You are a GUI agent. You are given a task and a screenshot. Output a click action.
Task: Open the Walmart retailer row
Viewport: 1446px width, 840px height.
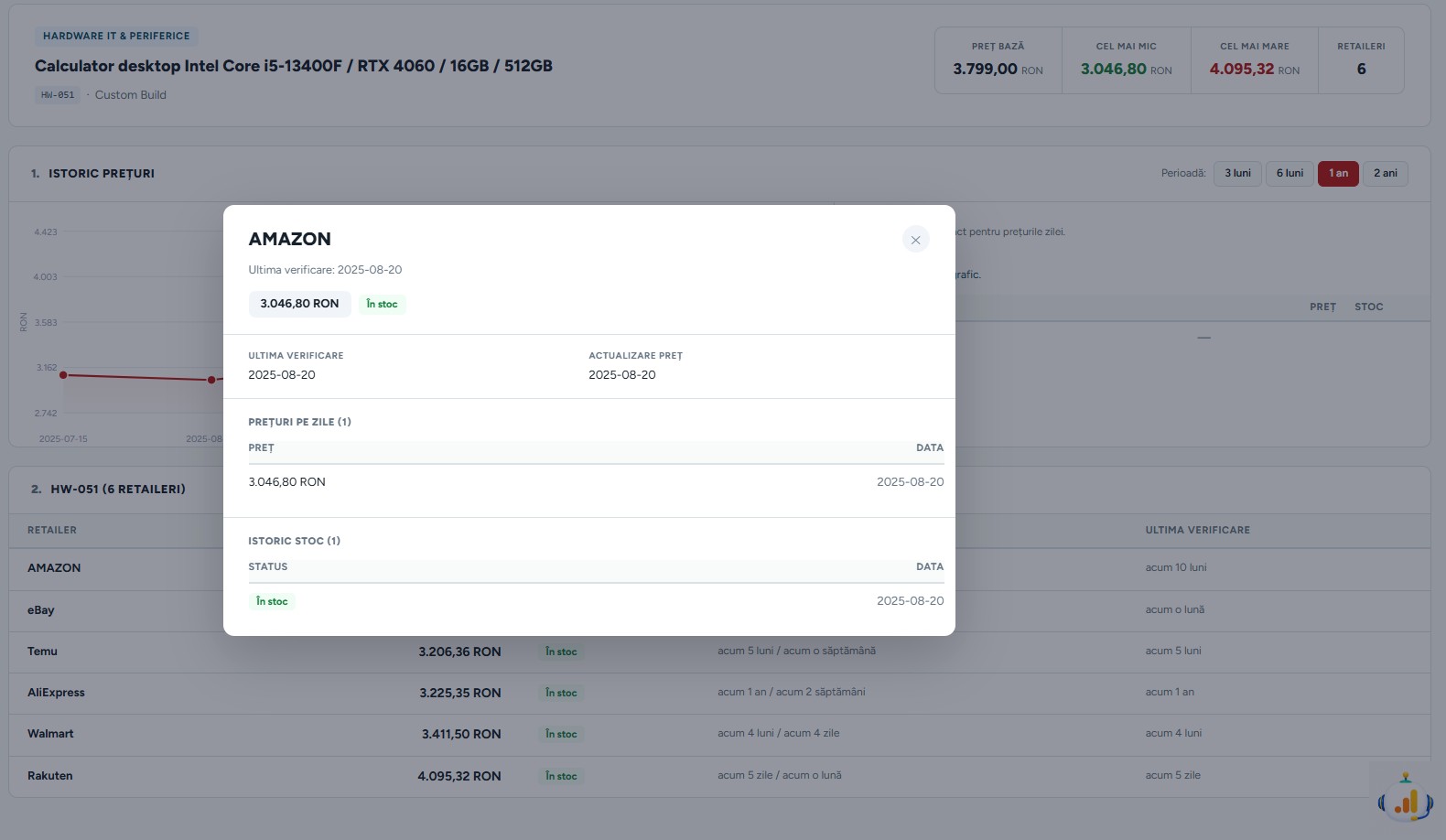tap(719, 734)
